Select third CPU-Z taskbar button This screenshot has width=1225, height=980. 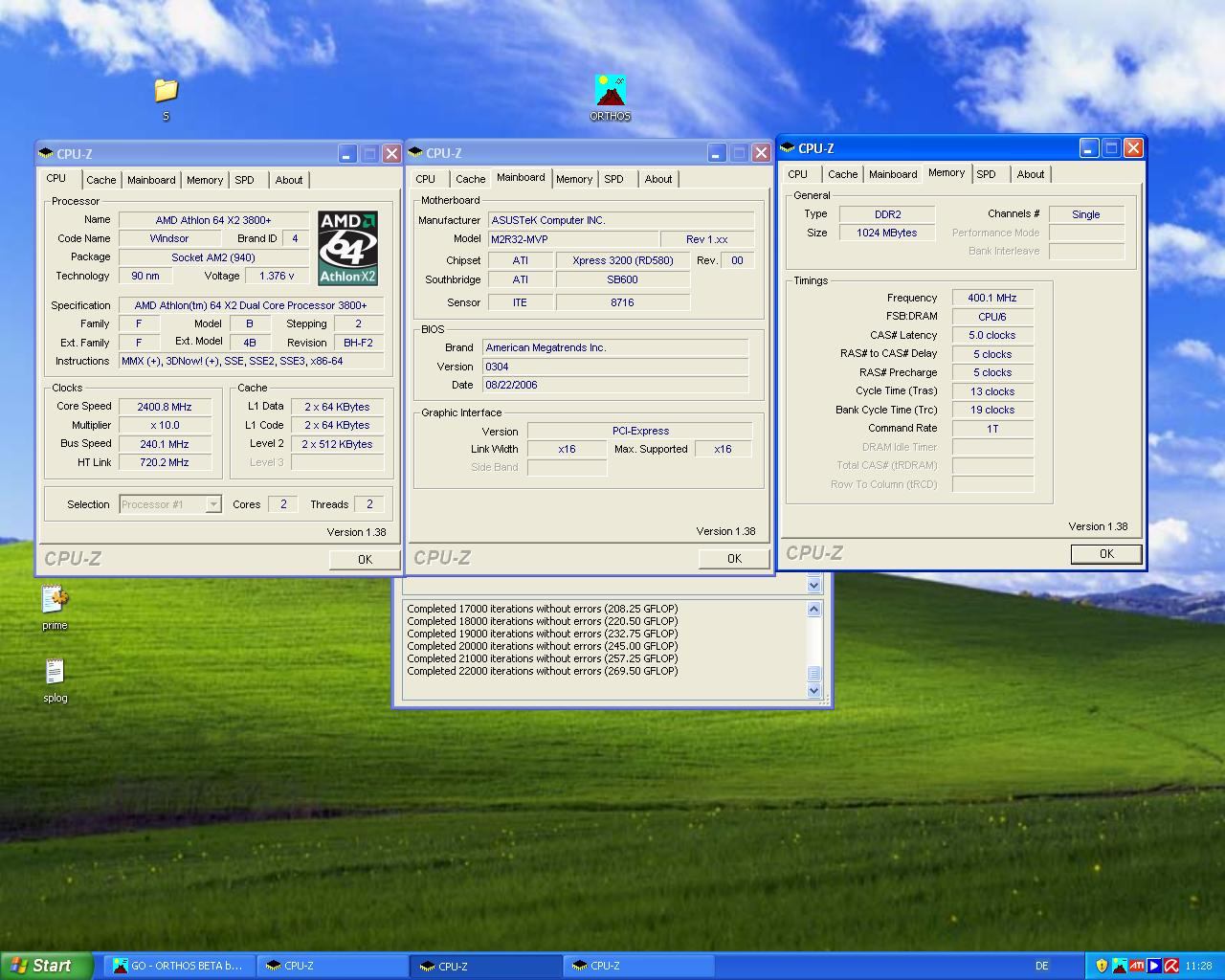tap(639, 966)
